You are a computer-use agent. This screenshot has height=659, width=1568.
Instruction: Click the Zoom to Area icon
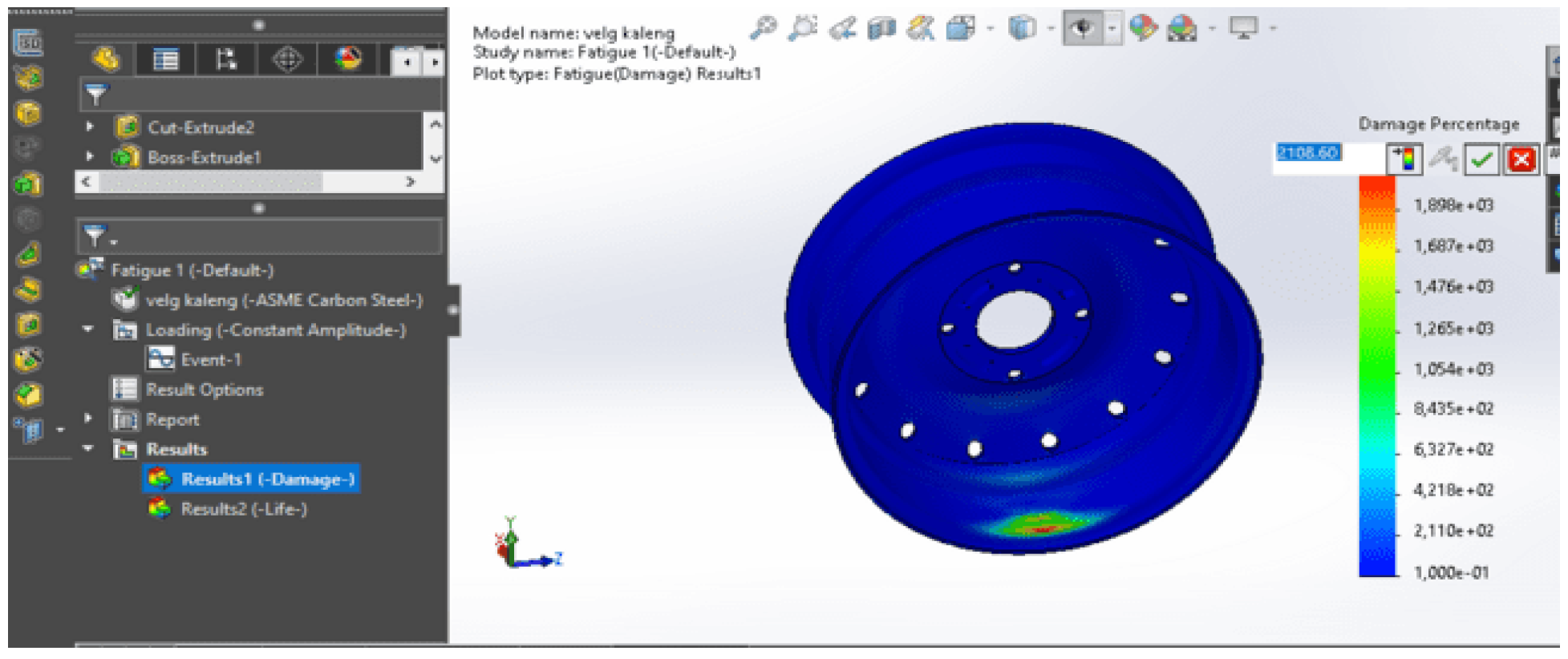click(x=802, y=29)
